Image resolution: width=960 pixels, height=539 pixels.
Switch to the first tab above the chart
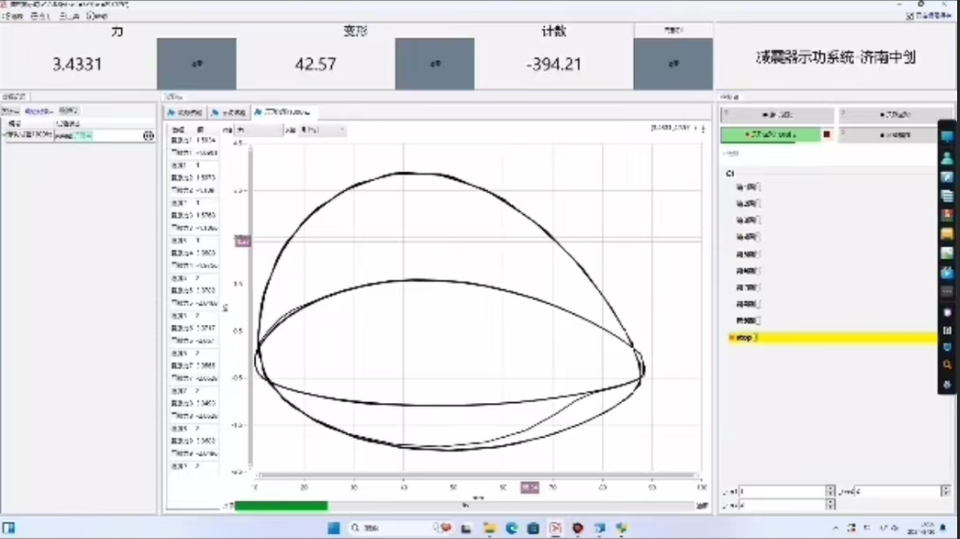tap(186, 112)
